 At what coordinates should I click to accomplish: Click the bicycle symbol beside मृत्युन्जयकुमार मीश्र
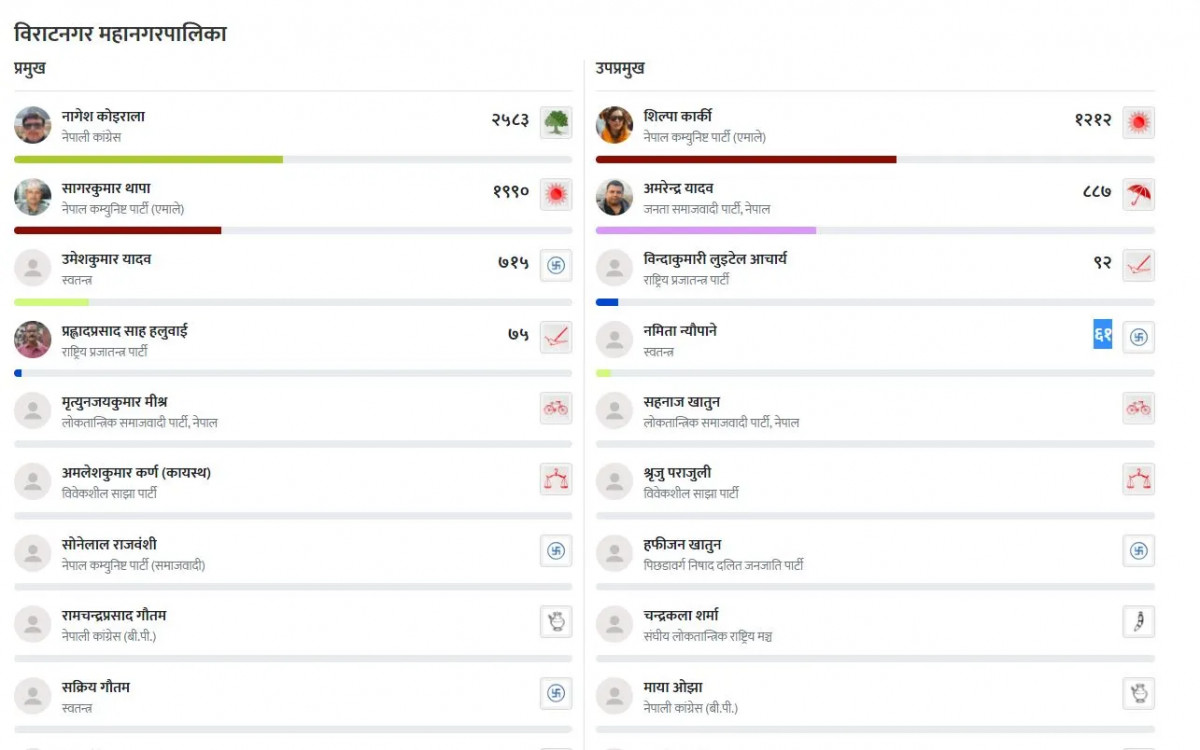pyautogui.click(x=556, y=408)
